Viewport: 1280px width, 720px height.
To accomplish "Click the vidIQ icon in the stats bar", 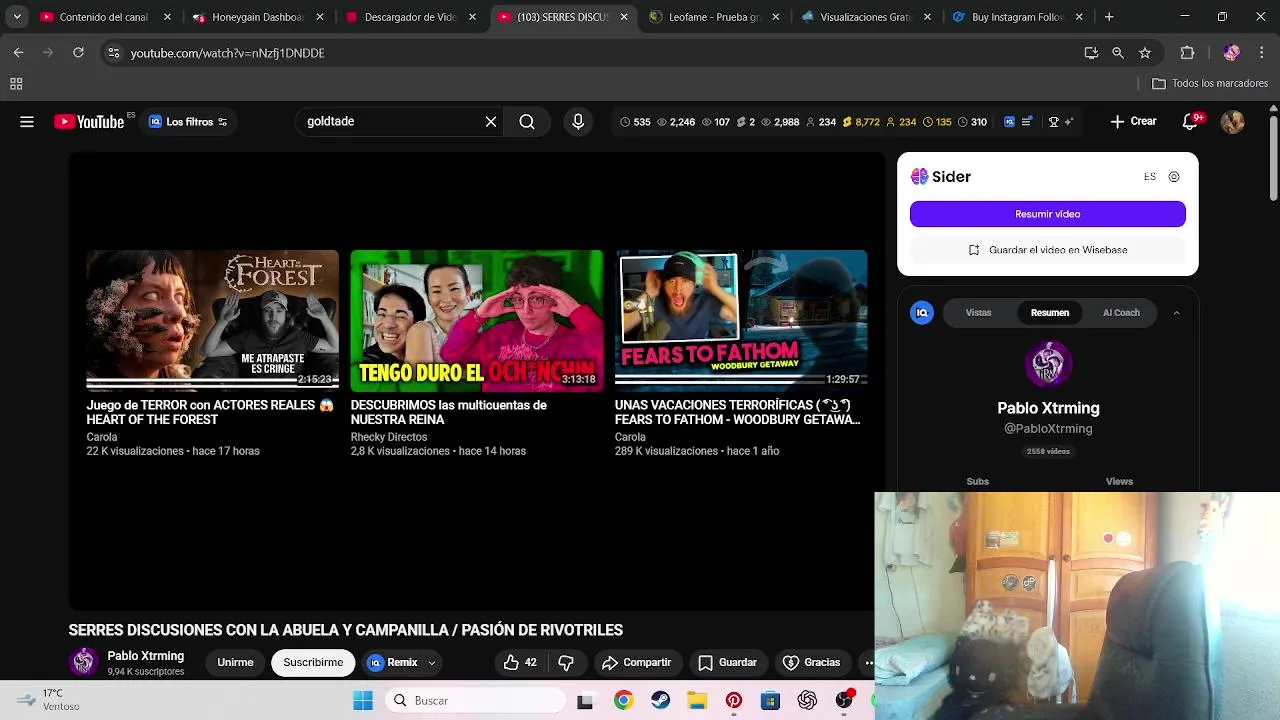I will [x=1009, y=122].
